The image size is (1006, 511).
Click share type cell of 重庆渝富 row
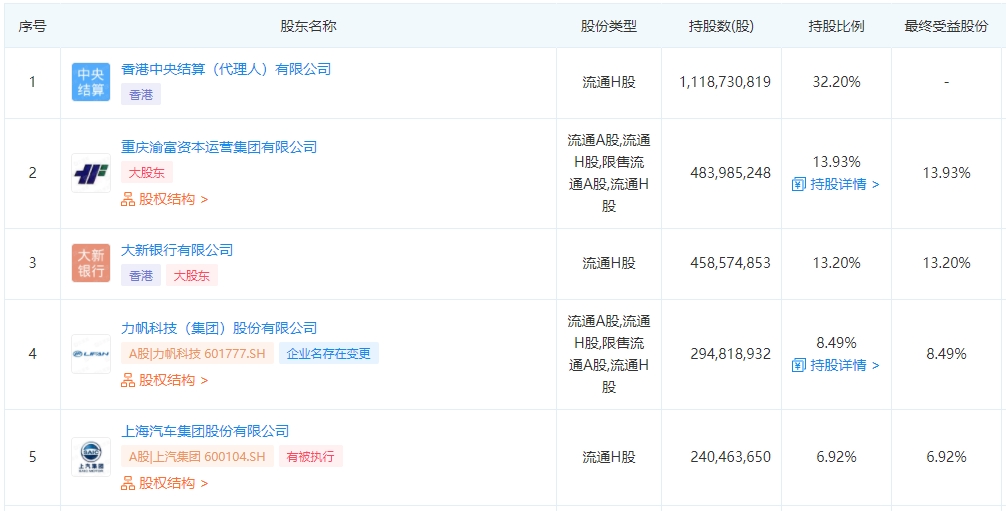pos(609,173)
